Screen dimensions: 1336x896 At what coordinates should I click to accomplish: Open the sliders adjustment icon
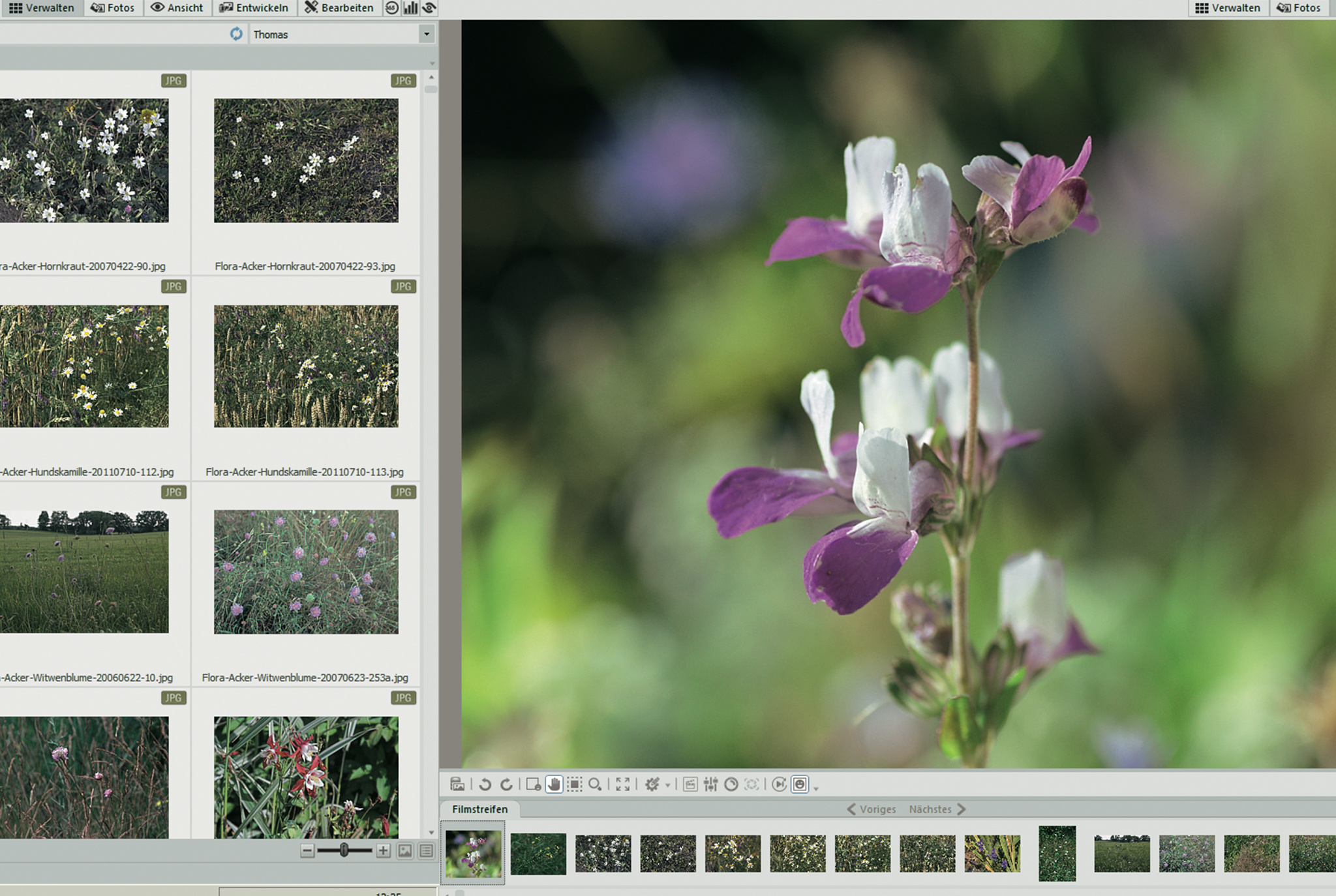tap(710, 784)
